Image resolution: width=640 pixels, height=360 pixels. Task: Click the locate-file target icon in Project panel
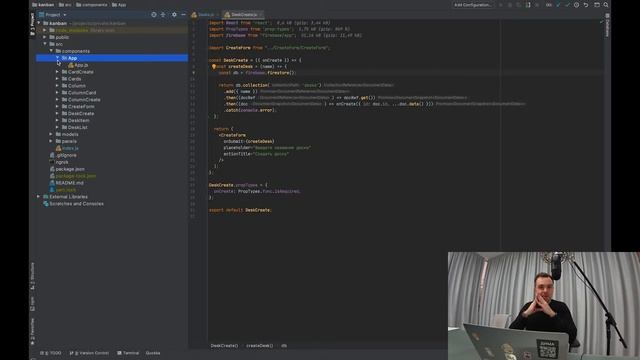[154, 15]
